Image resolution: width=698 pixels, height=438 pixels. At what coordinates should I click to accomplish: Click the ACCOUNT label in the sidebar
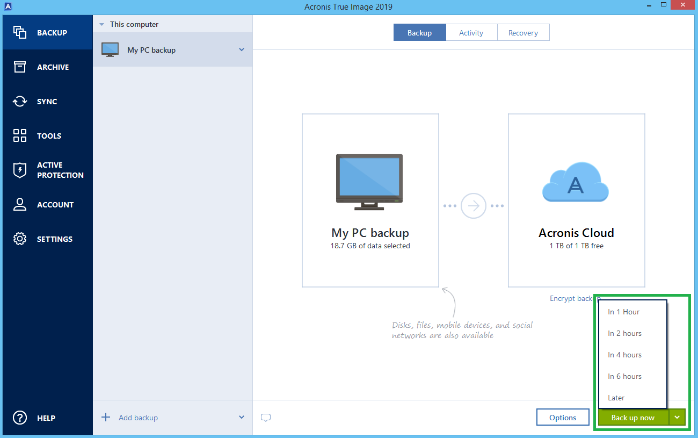pos(55,205)
